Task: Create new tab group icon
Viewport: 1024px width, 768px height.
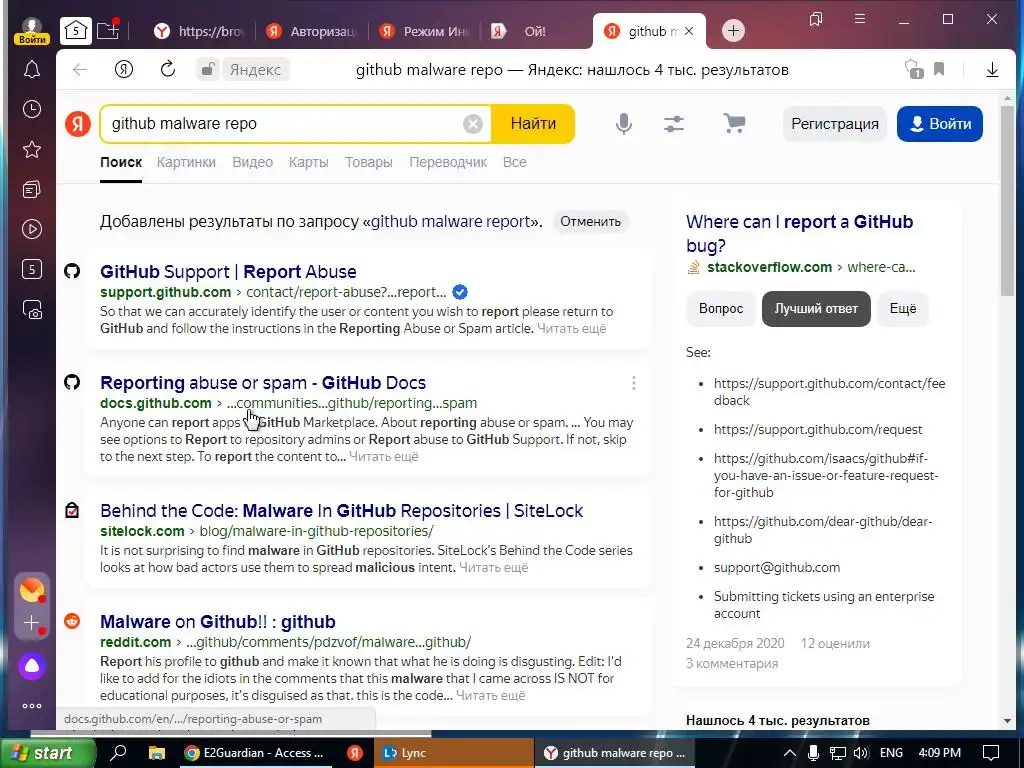Action: click(108, 30)
